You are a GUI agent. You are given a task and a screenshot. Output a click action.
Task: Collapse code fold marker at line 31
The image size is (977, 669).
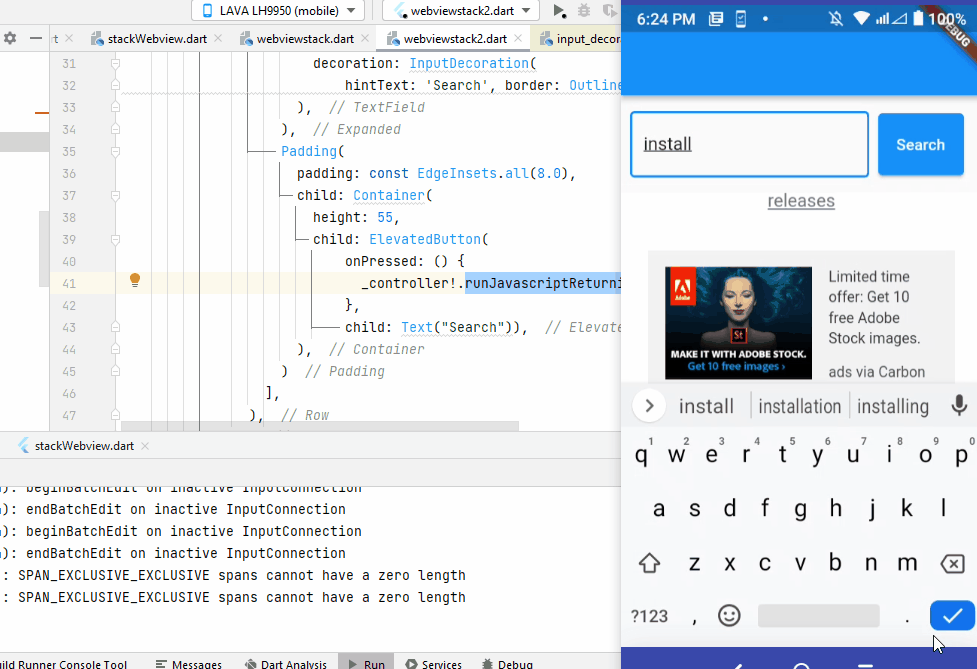click(x=115, y=64)
